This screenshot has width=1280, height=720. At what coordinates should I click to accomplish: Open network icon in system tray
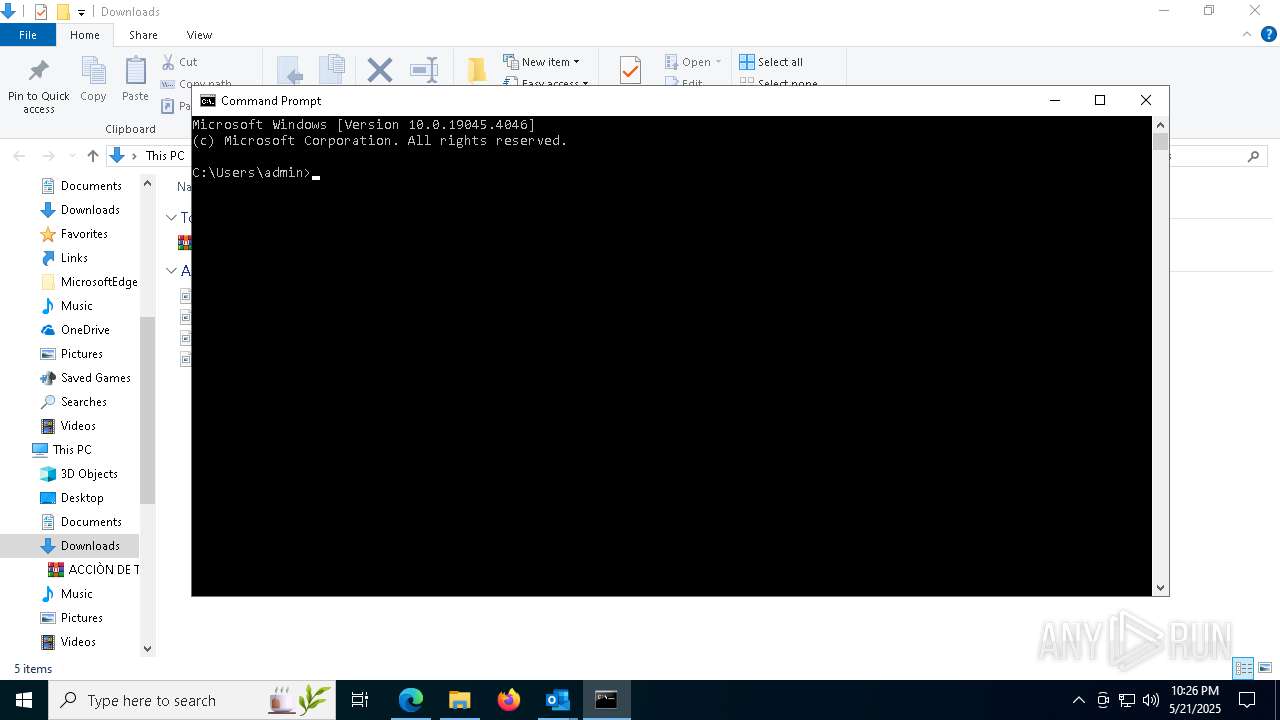click(1127, 700)
